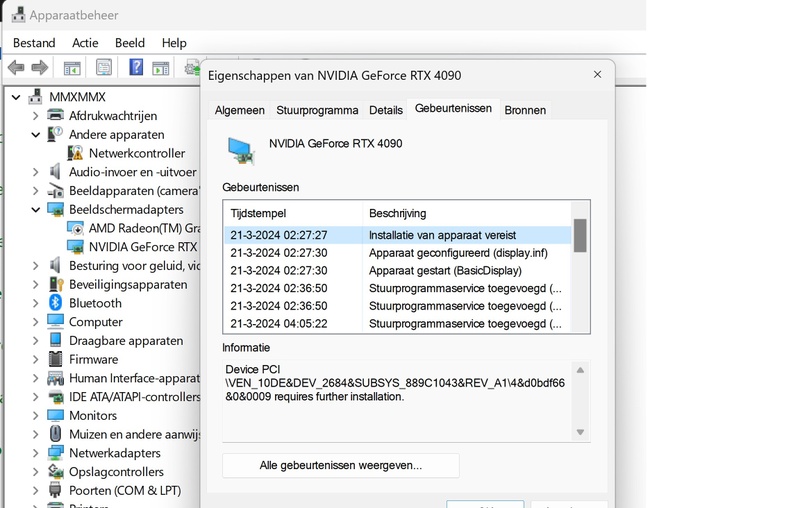Click the back arrow toolbar icon
Screen dimensions: 800x508
[x=16, y=67]
